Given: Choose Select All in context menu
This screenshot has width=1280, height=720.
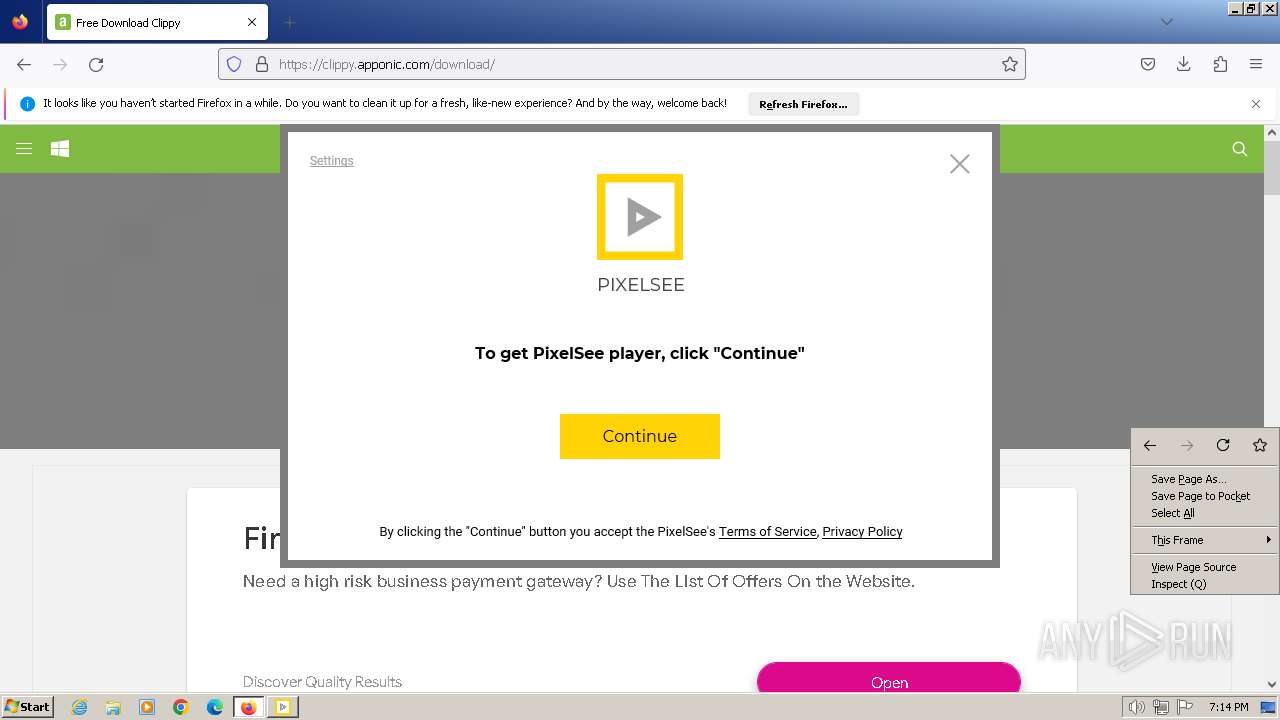Looking at the screenshot, I should (x=1205, y=513).
